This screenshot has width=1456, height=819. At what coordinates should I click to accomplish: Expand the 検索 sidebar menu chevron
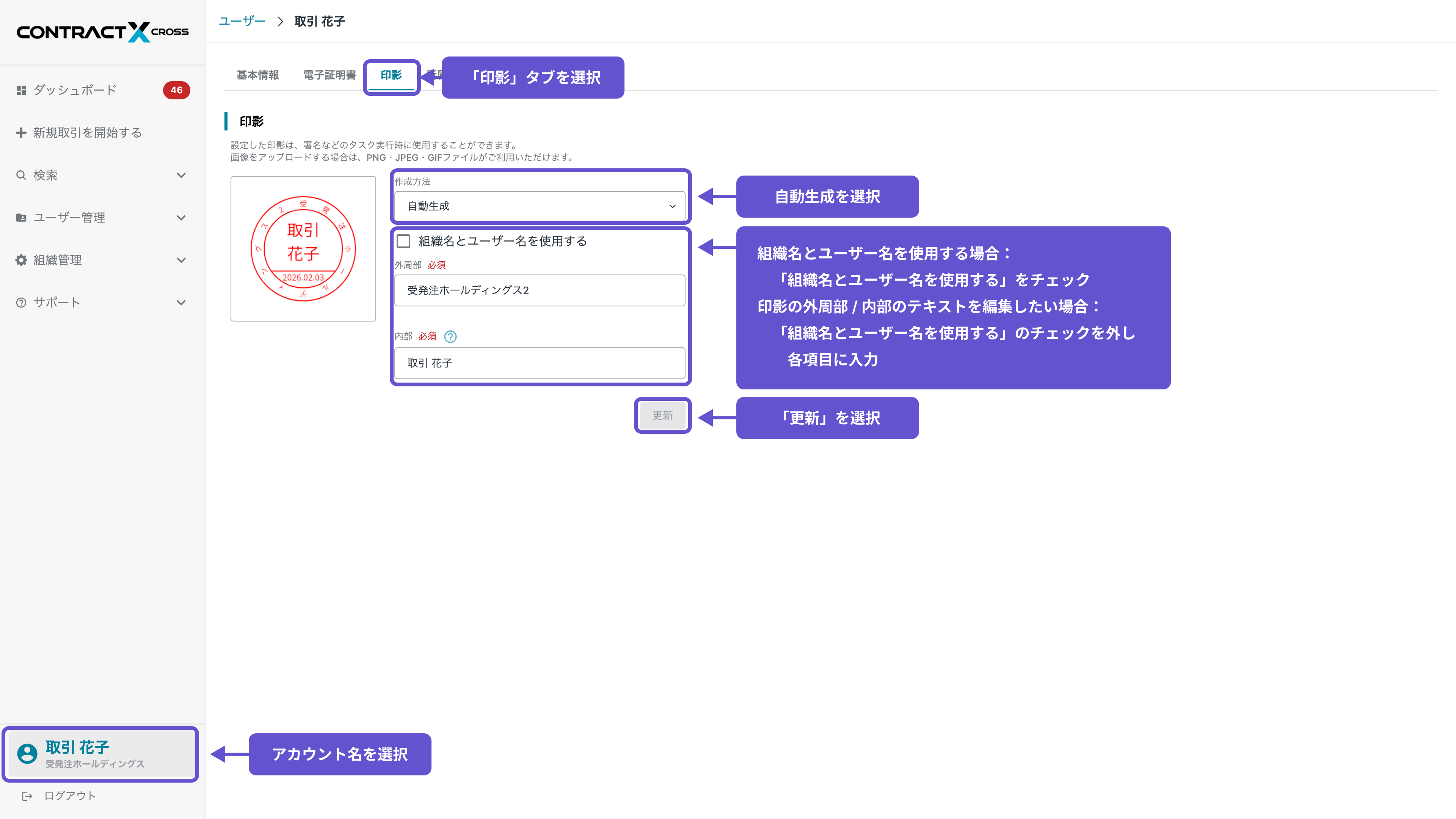coord(181,175)
